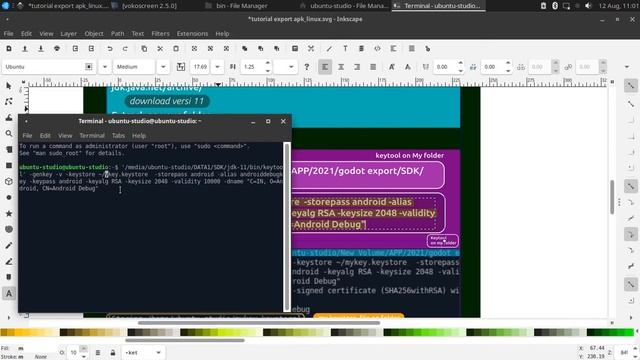
Task: Click the Redo arrow icon
Action: click(125, 49)
